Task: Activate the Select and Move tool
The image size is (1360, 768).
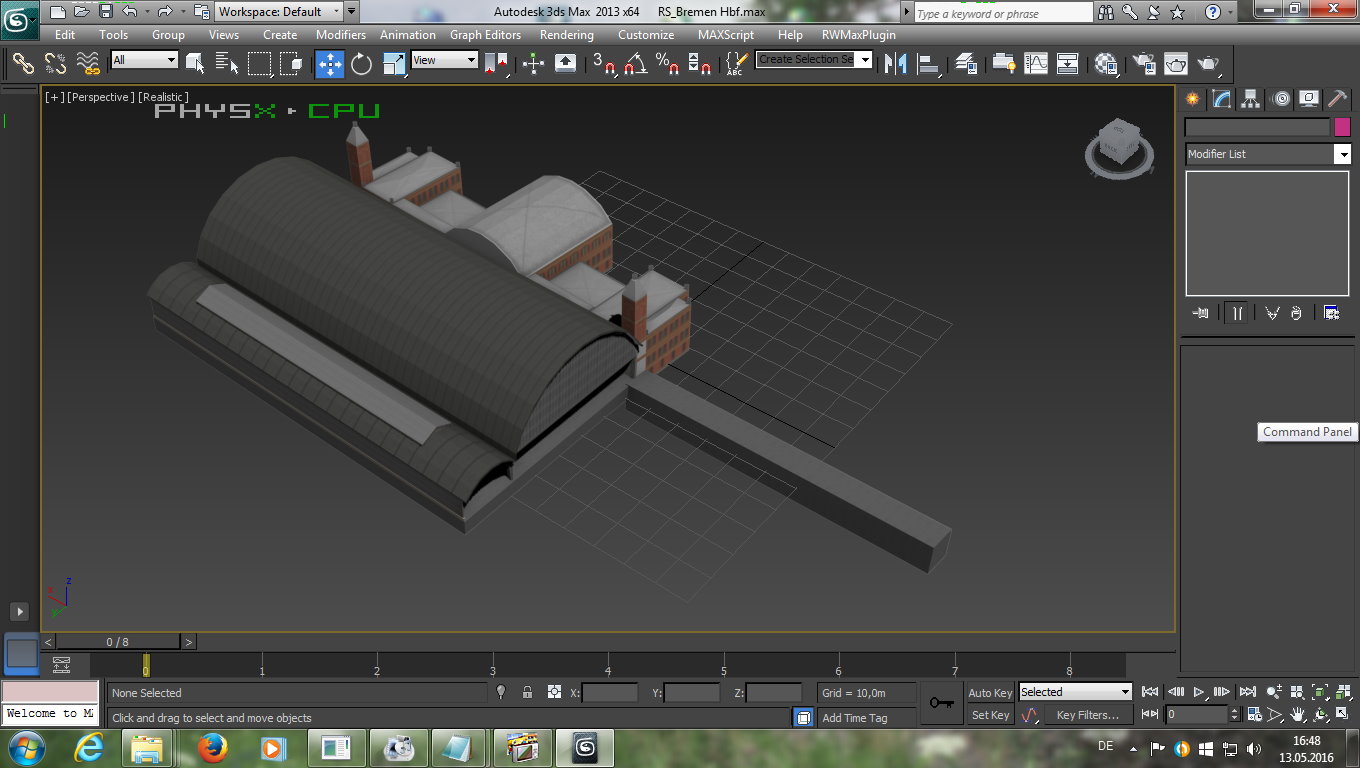Action: point(330,64)
